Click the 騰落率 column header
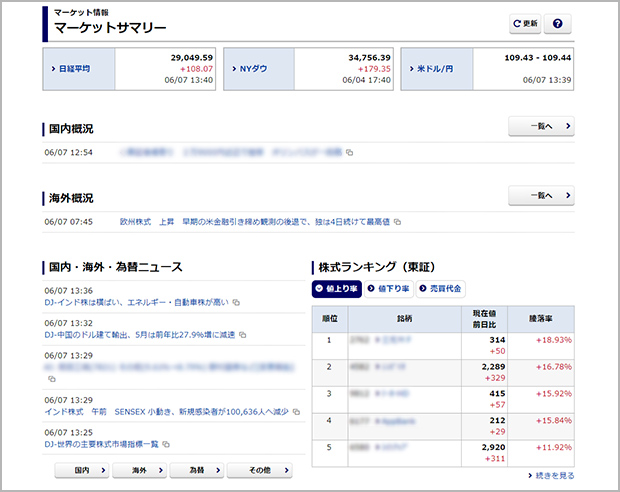 click(x=541, y=319)
